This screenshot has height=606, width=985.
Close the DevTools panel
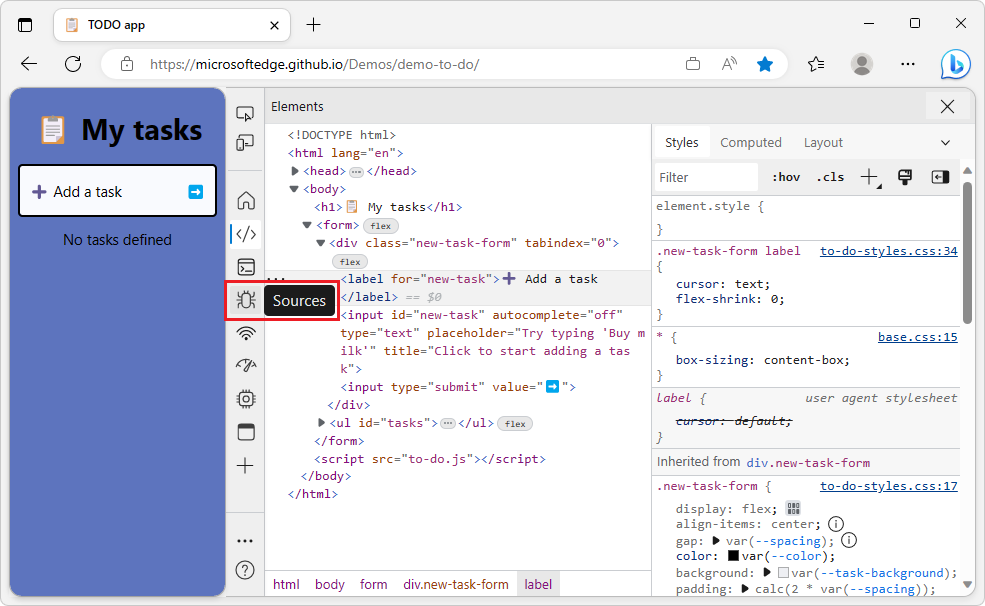point(947,107)
